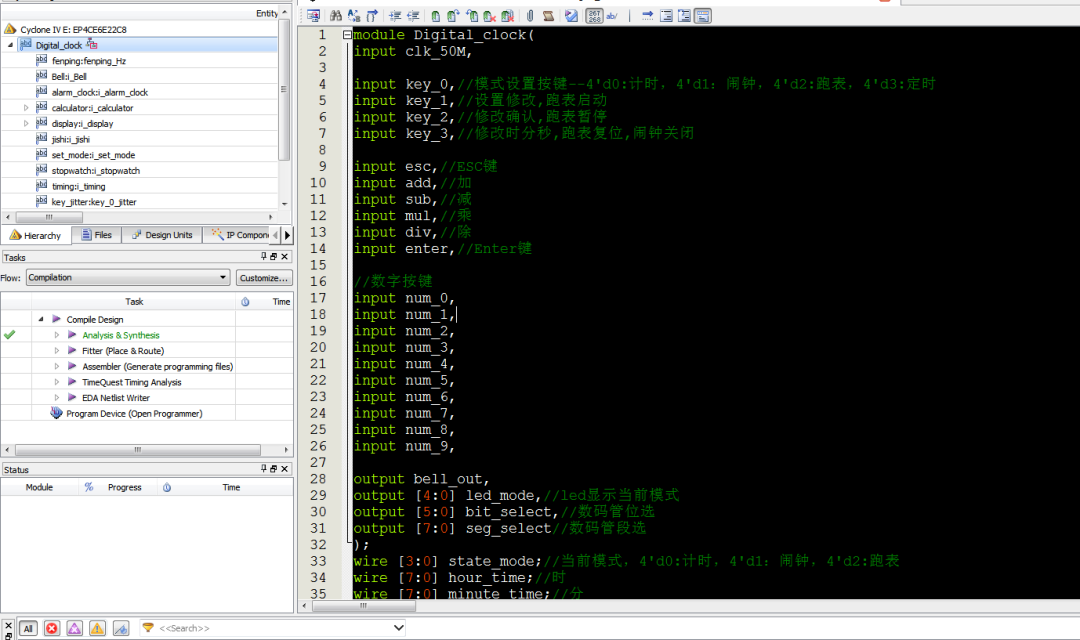This screenshot has width=1080, height=640.
Task: Open the Program Device programmer icon
Action: click(56, 413)
